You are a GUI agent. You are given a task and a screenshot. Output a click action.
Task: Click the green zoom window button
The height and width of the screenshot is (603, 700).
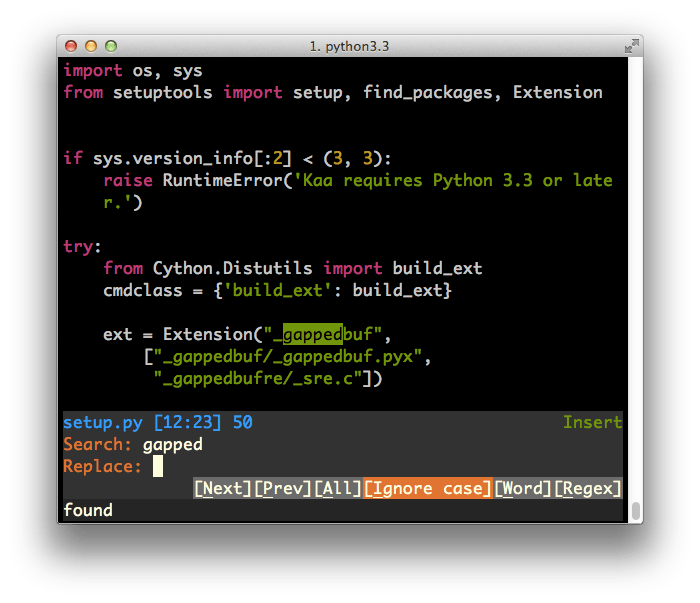[x=111, y=46]
